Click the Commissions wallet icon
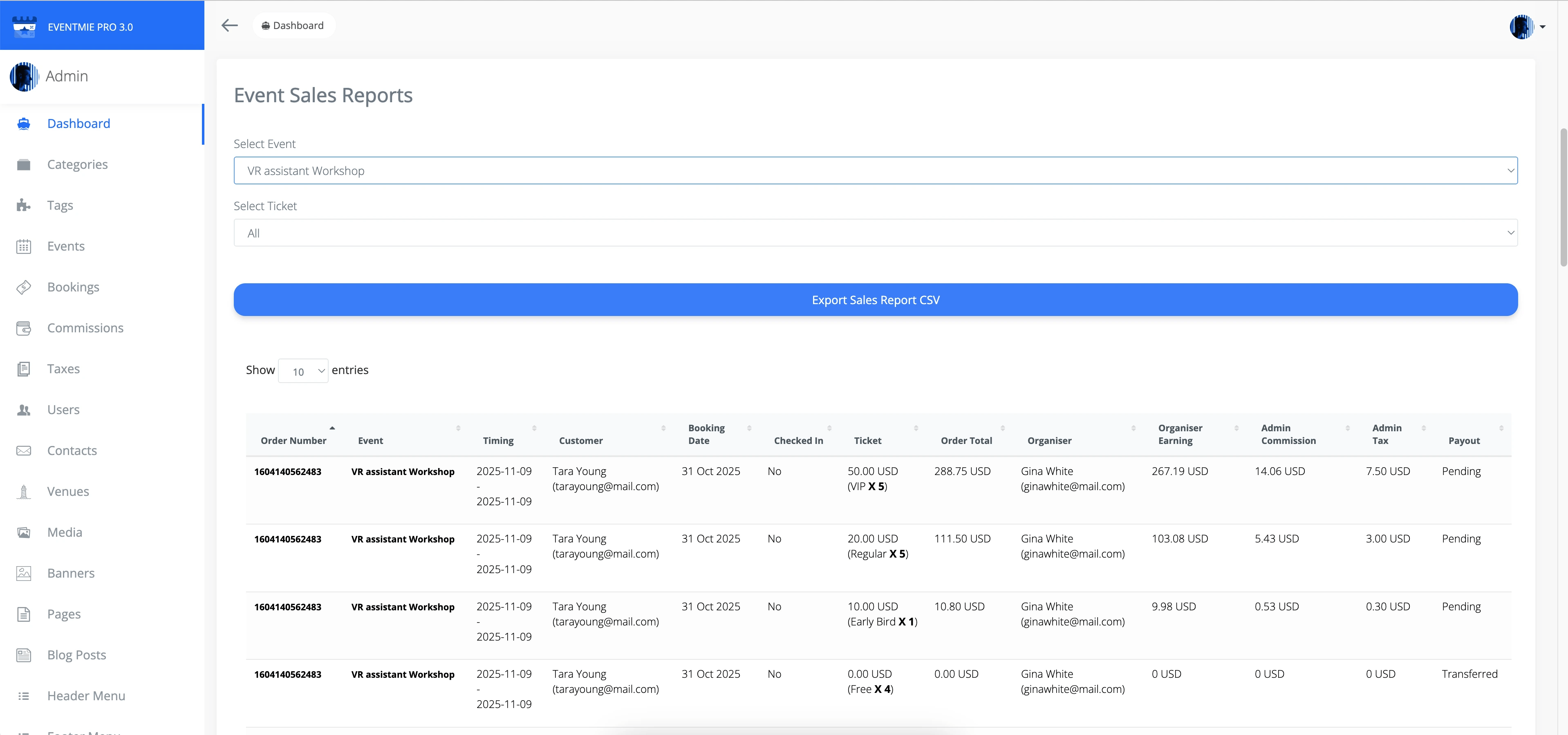 tap(24, 328)
